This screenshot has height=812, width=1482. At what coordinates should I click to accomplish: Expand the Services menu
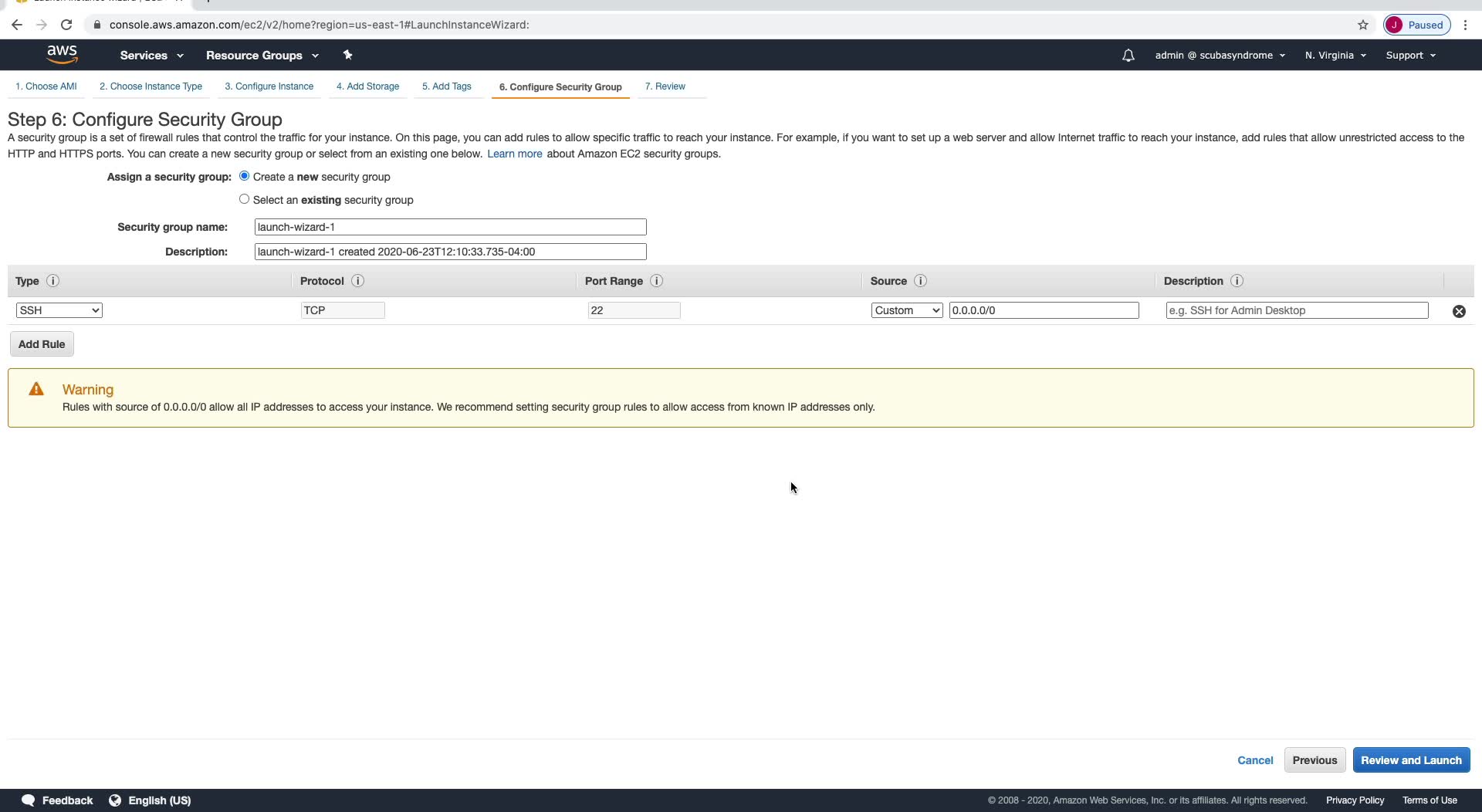(x=151, y=56)
